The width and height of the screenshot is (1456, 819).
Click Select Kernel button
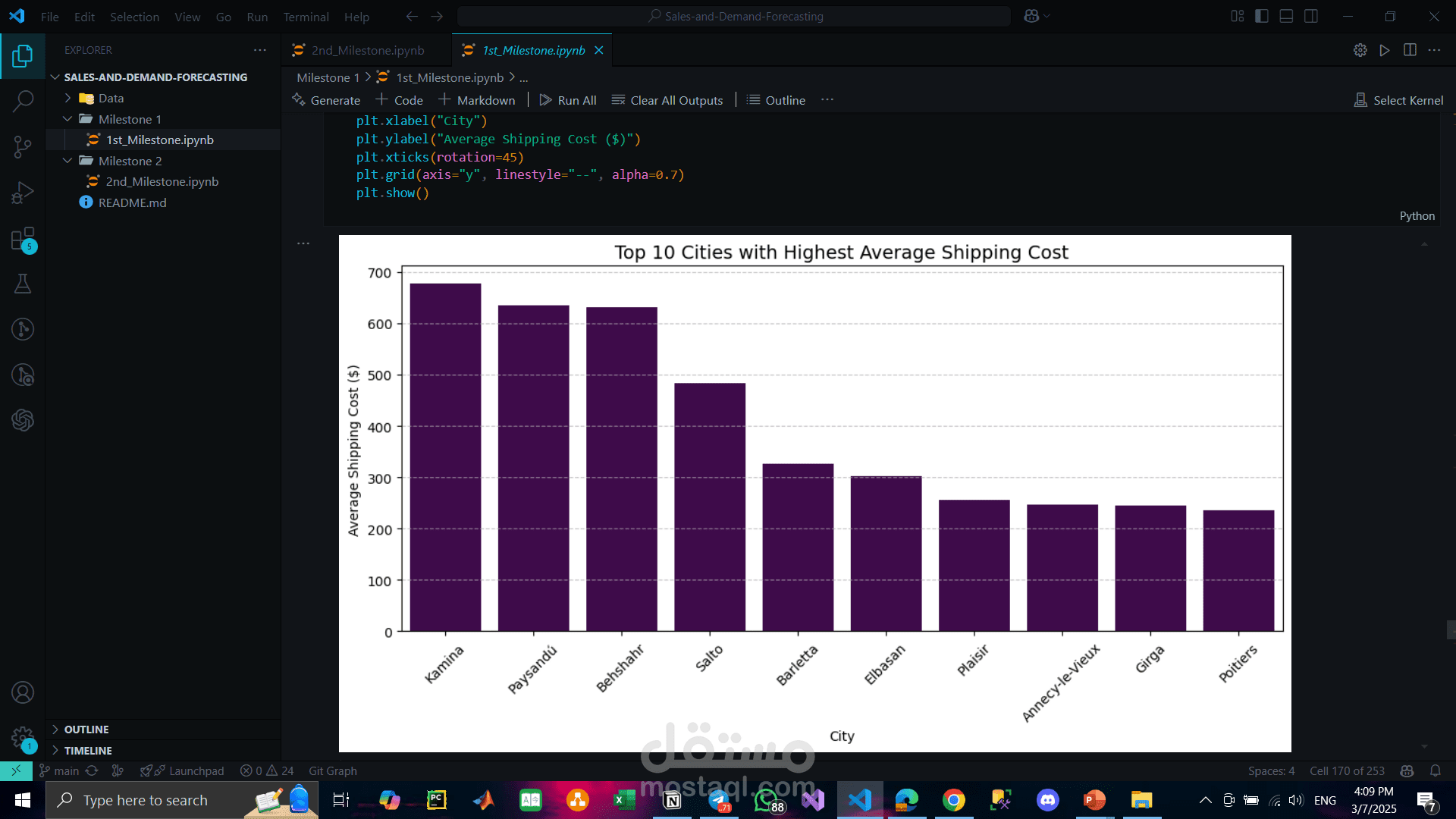1399,100
